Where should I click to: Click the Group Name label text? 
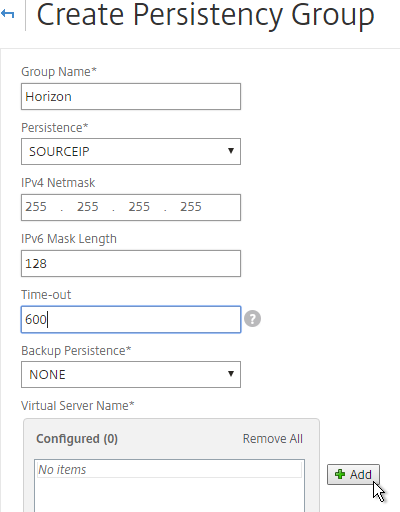(x=59, y=72)
